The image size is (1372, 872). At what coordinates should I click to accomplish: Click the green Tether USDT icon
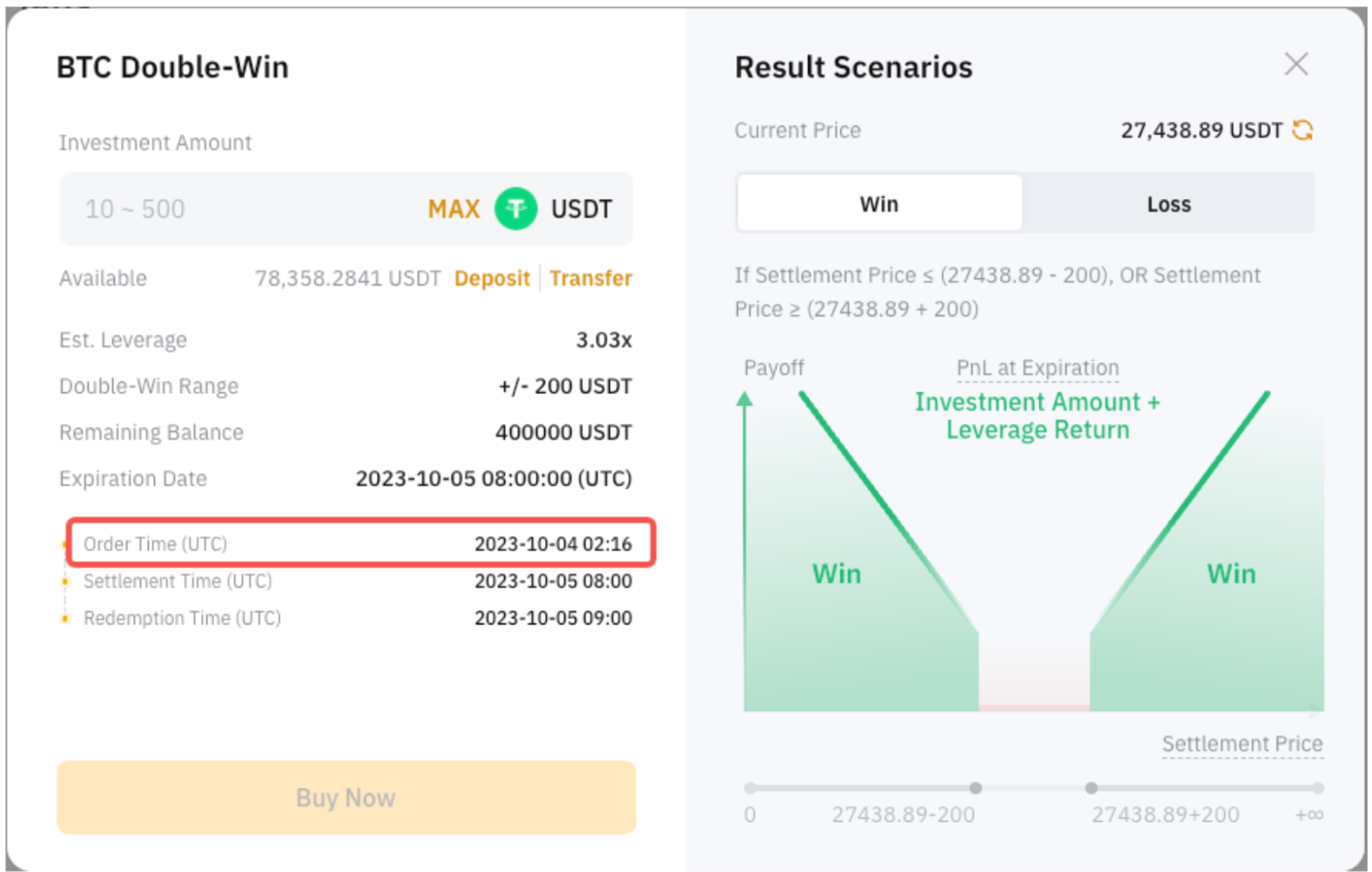coord(516,209)
